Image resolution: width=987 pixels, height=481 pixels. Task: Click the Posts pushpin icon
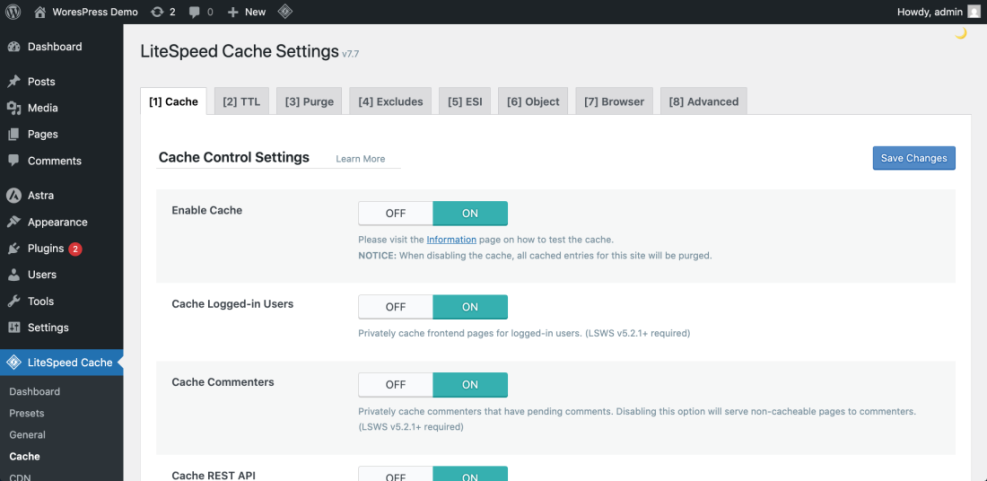pyautogui.click(x=14, y=82)
